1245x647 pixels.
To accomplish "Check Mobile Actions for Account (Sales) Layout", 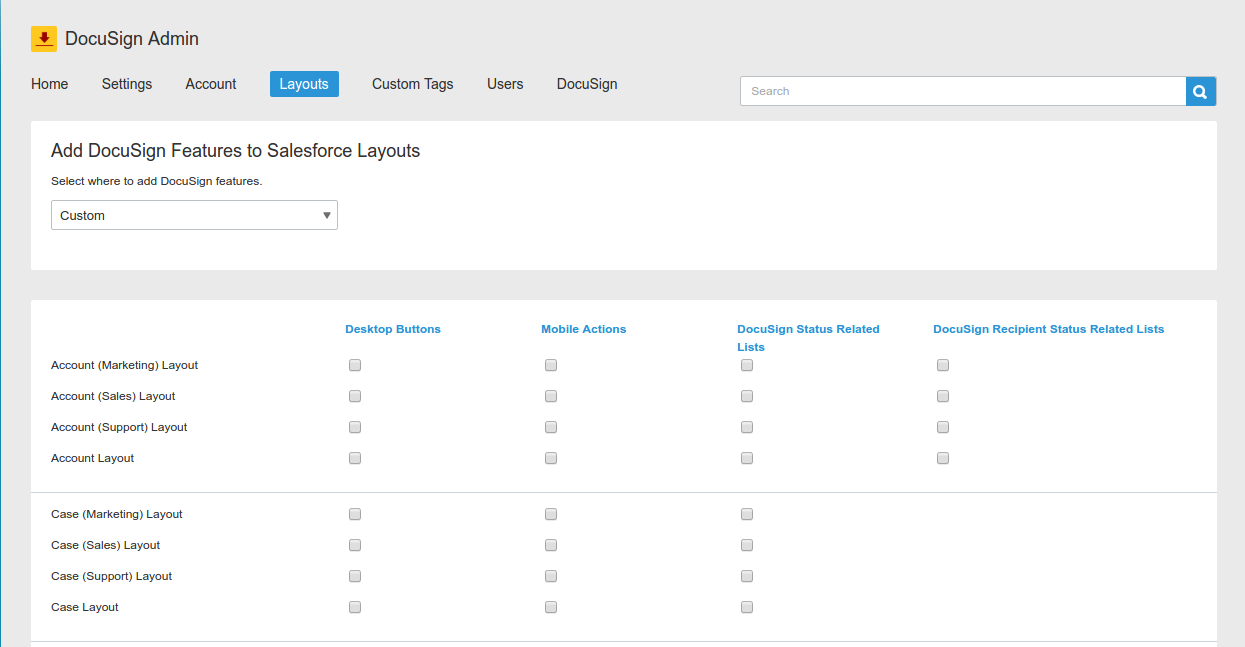I will [x=551, y=396].
